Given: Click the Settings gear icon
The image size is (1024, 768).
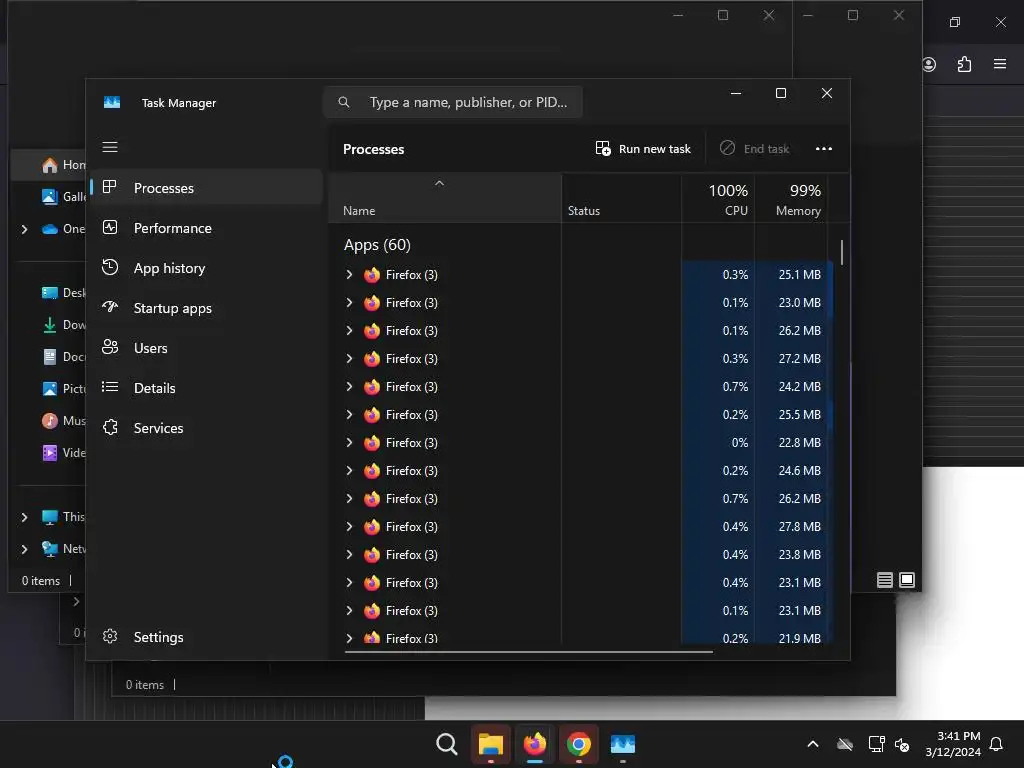Looking at the screenshot, I should point(110,636).
